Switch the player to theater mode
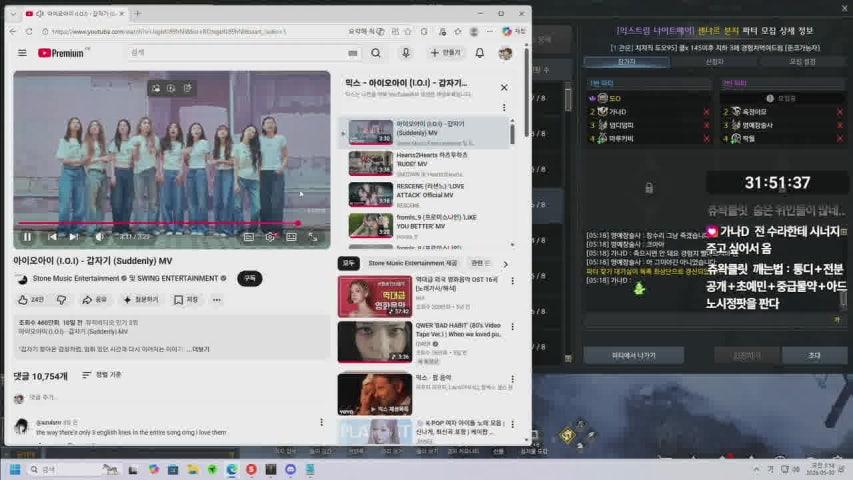 [x=292, y=237]
